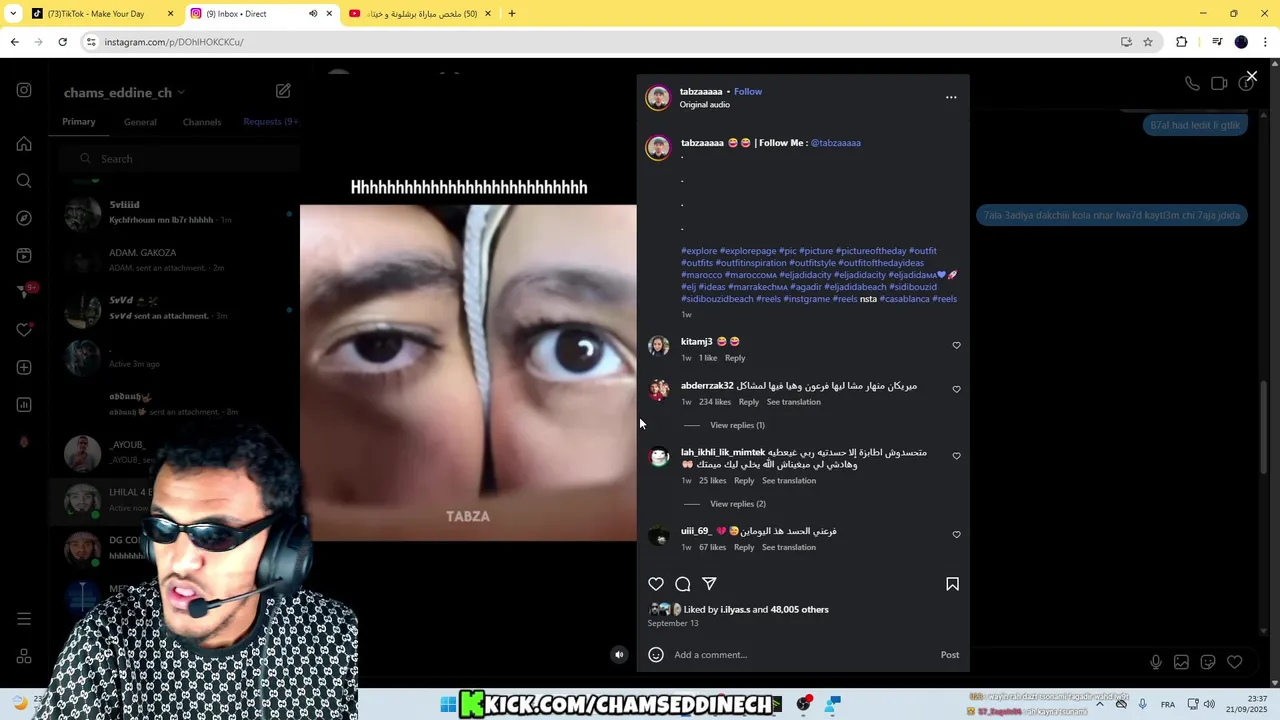Viewport: 1280px width, 720px height.
Task: Switch to the General inbox tab
Action: coord(140,122)
